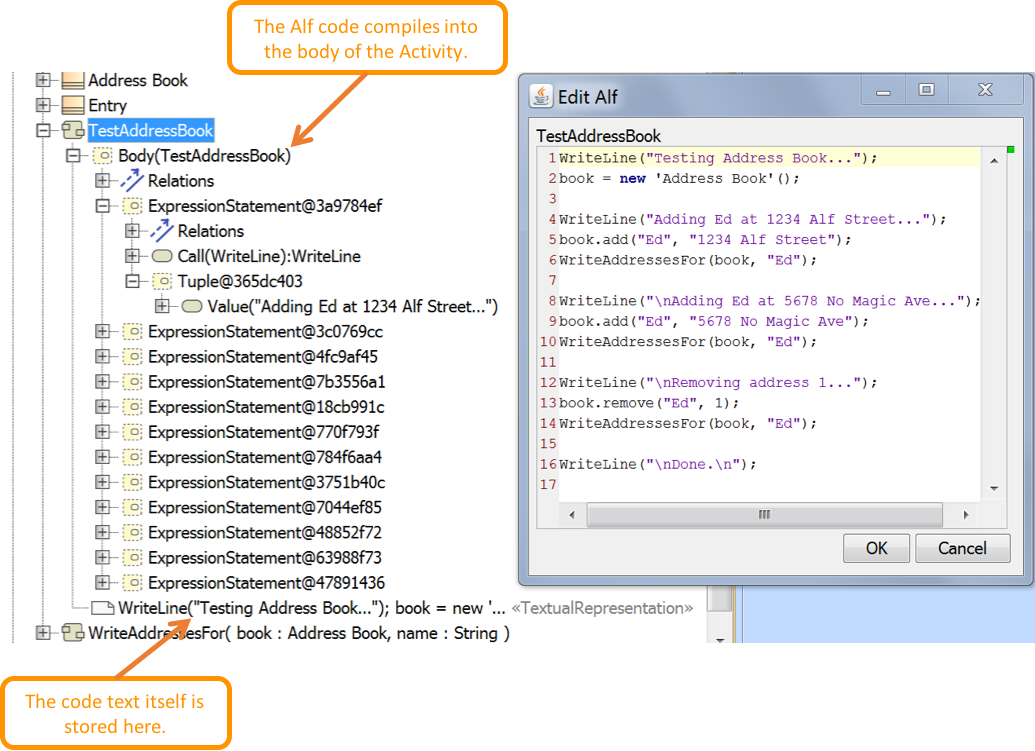Viewport: 1035px width, 751px height.
Task: Click the Java icon in Edit Alf title bar
Action: coord(541,96)
